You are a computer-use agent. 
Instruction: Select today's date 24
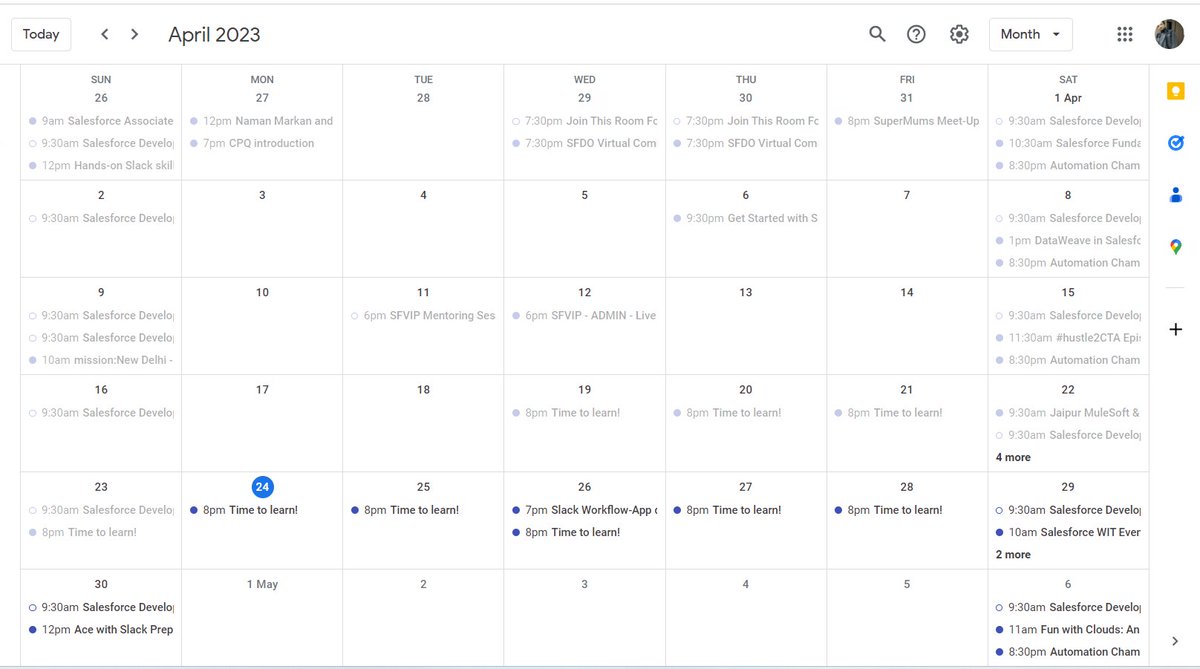tap(262, 487)
